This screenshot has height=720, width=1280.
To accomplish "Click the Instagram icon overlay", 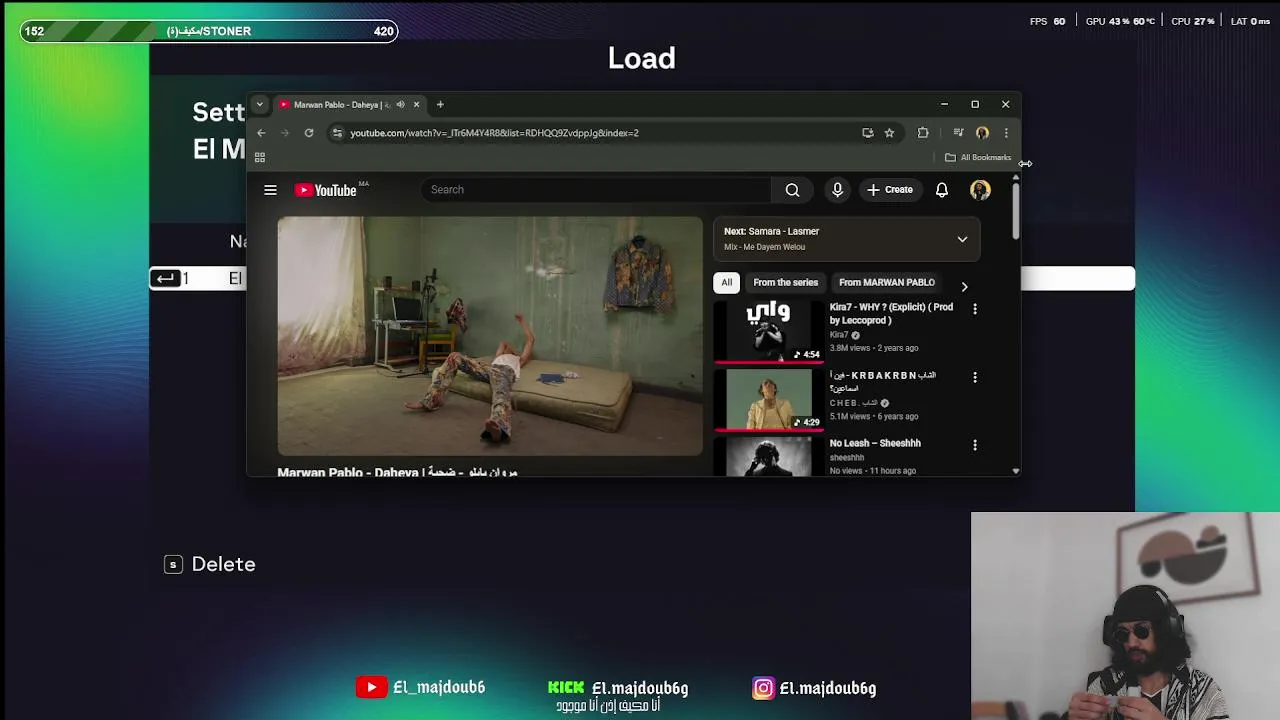I will 763,688.
